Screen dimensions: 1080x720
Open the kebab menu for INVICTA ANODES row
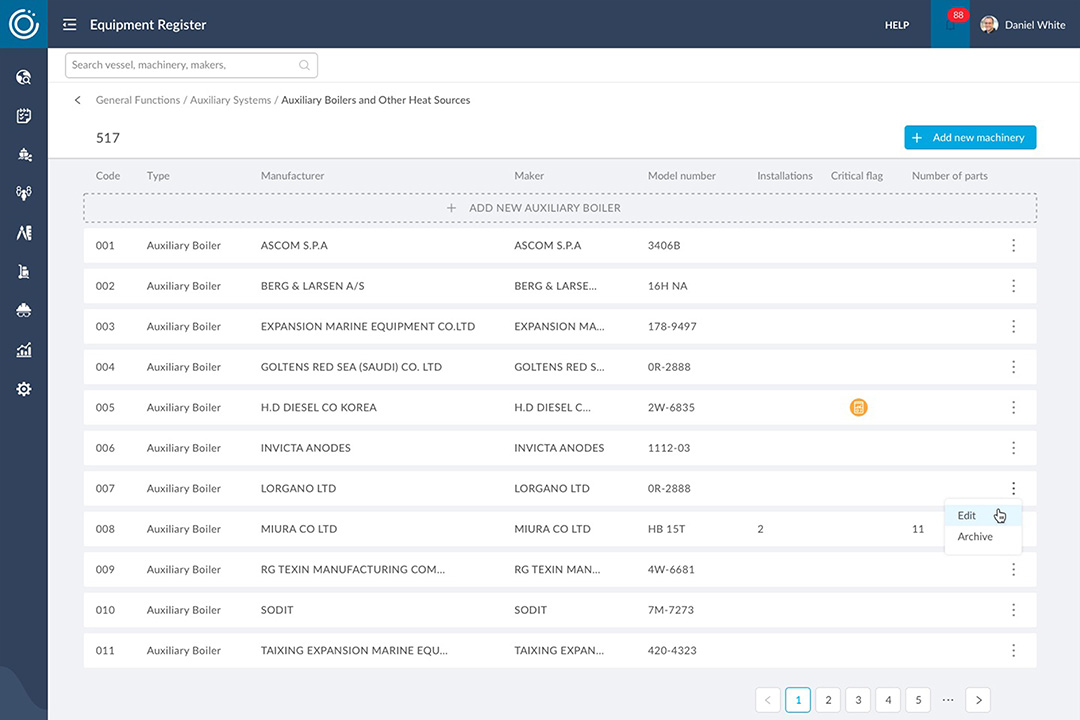point(1013,448)
